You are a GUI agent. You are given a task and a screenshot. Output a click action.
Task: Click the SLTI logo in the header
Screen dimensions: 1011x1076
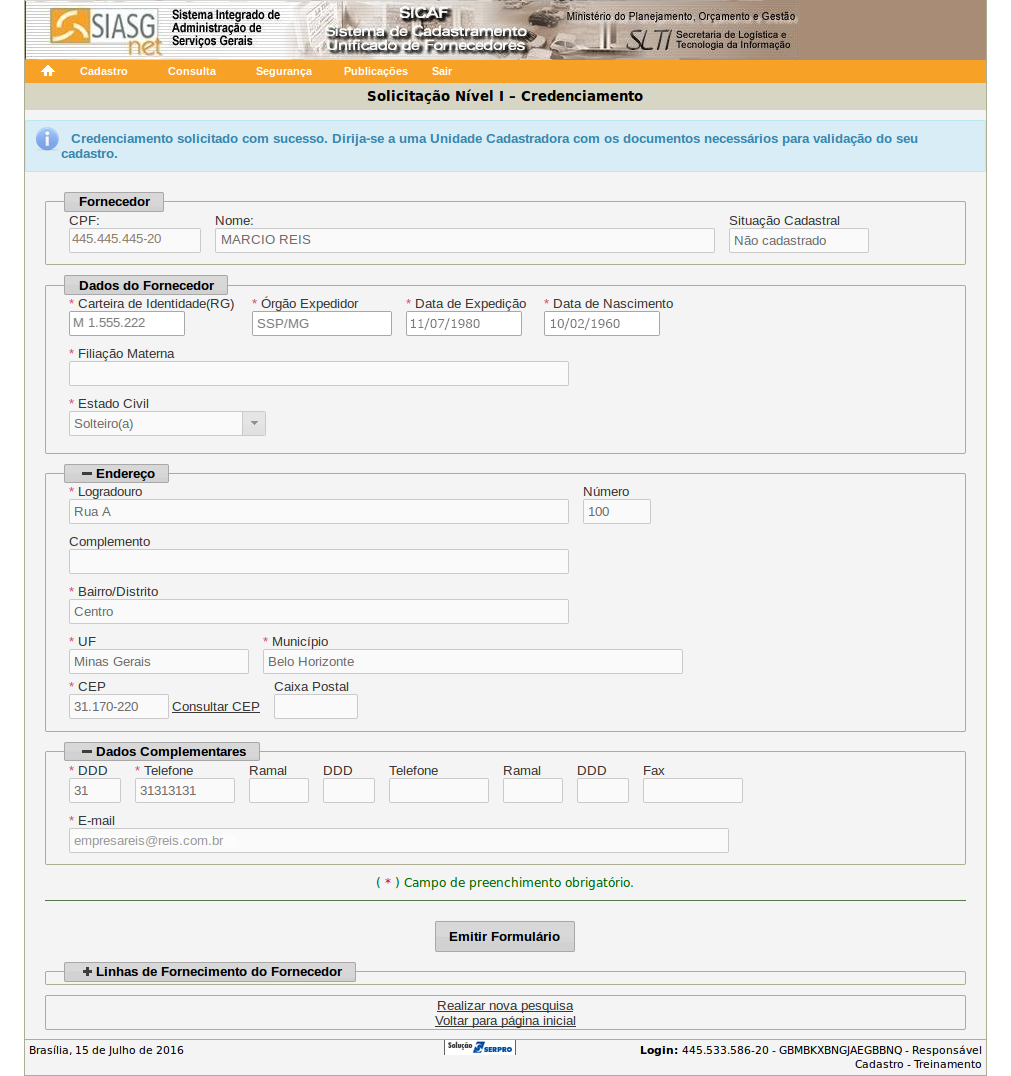coord(648,40)
